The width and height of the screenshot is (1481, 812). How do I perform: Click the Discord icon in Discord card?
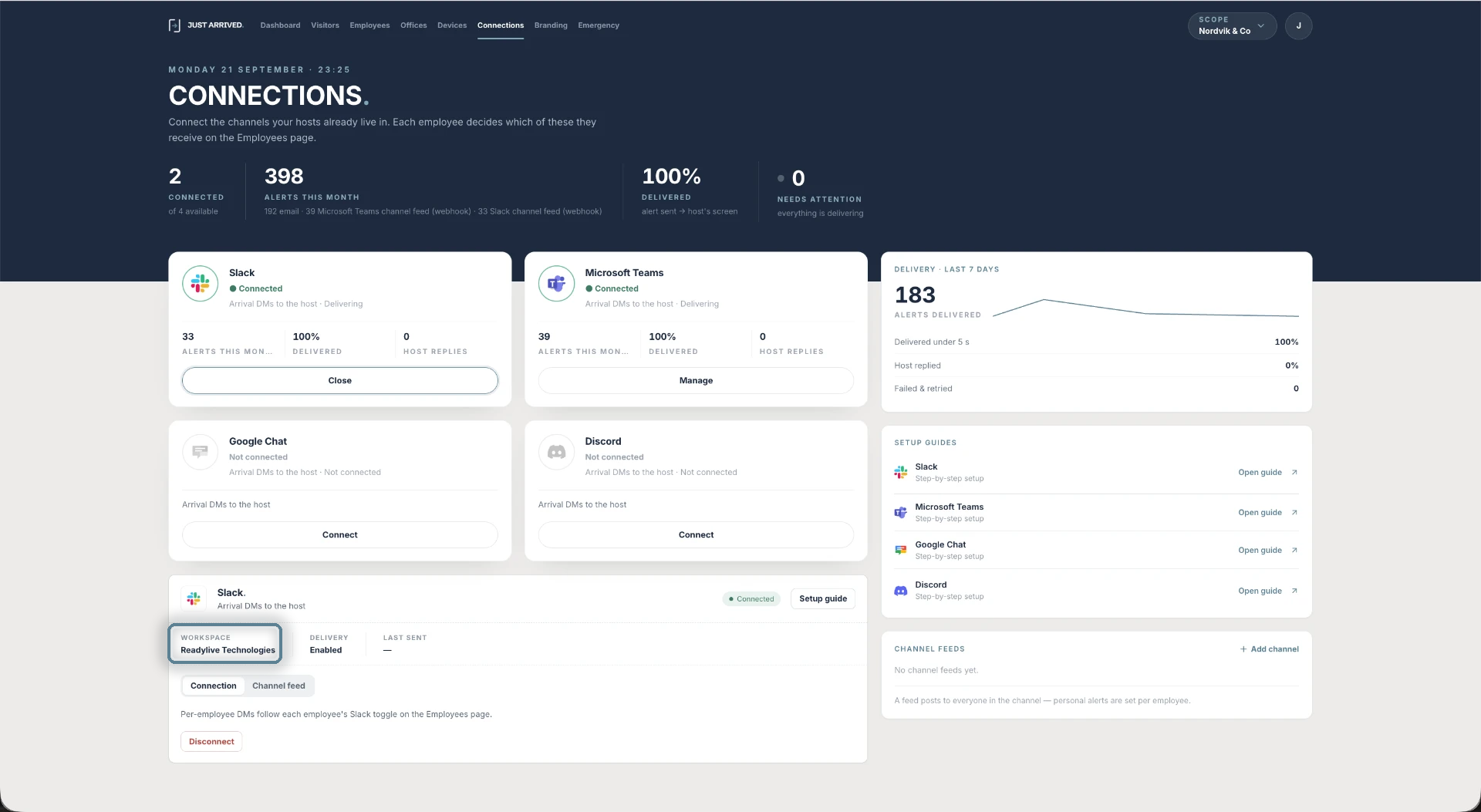[x=556, y=452]
